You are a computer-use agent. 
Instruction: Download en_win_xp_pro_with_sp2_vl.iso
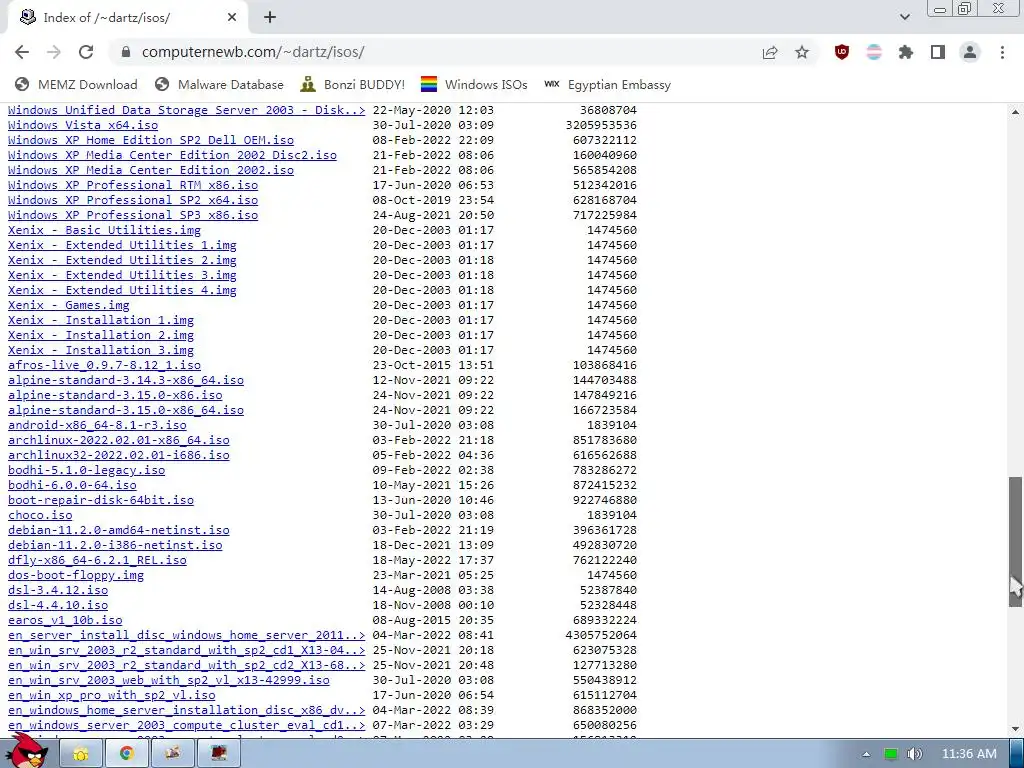click(x=112, y=696)
